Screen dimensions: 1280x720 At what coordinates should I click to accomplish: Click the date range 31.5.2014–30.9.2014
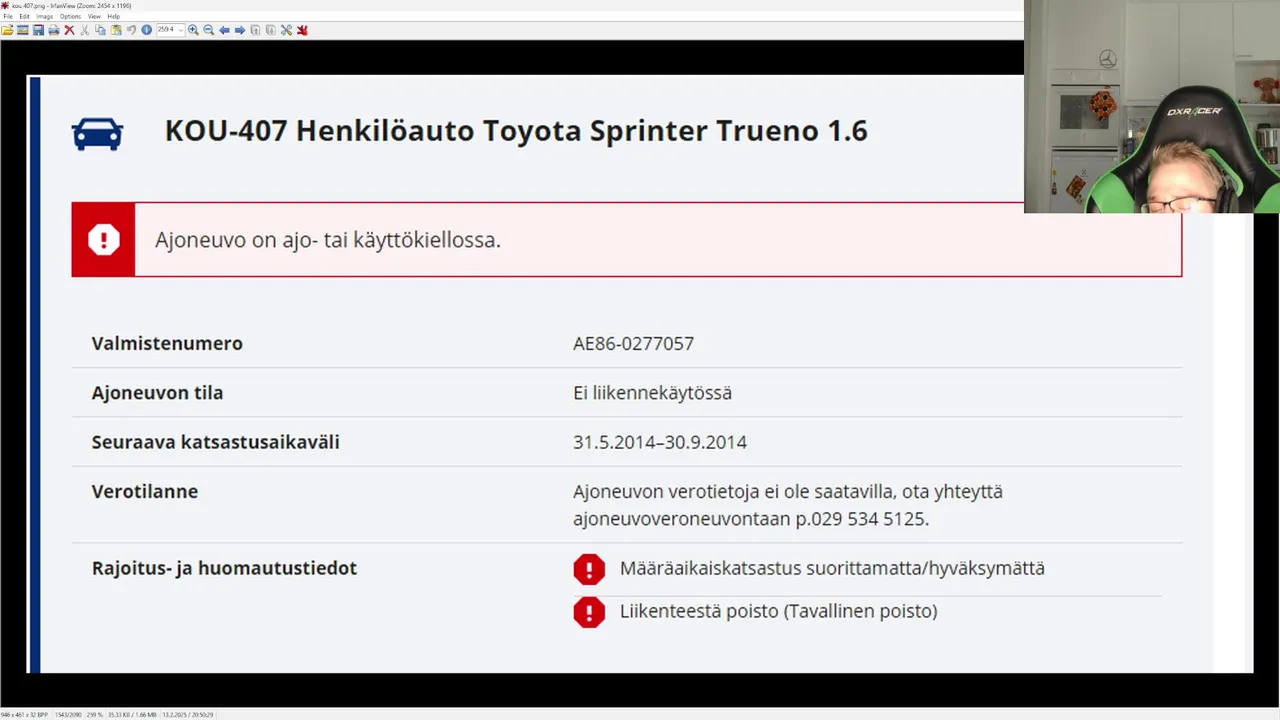point(660,442)
